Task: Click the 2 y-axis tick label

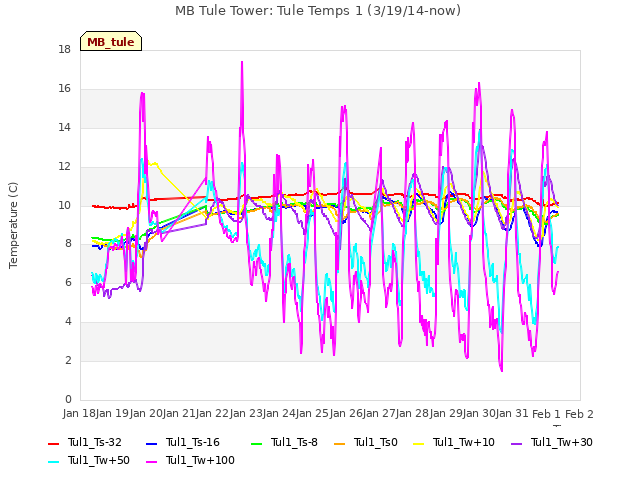Action: [68, 360]
